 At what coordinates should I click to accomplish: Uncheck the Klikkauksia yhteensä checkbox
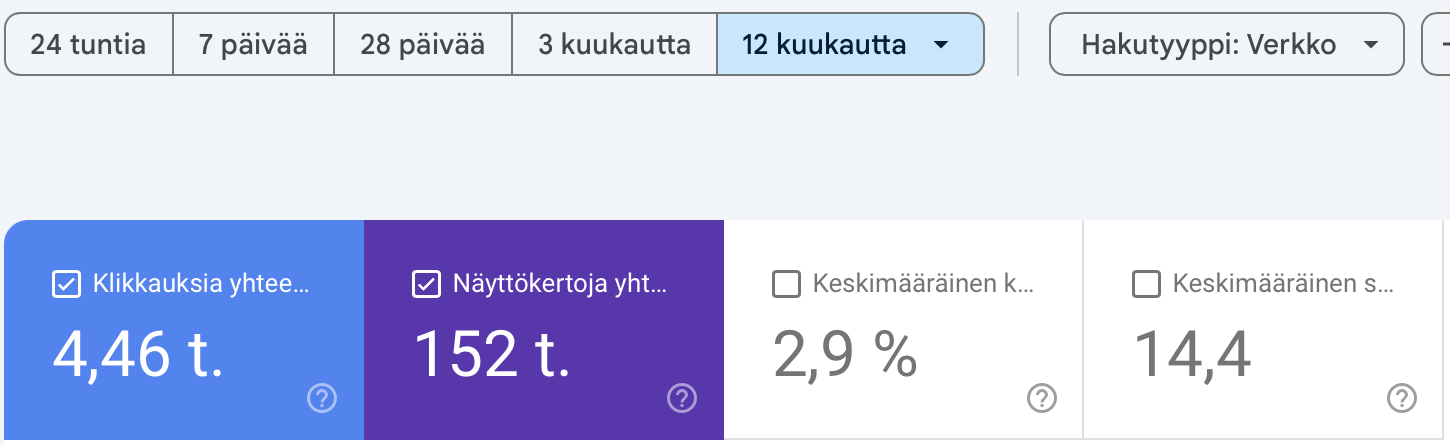66,285
